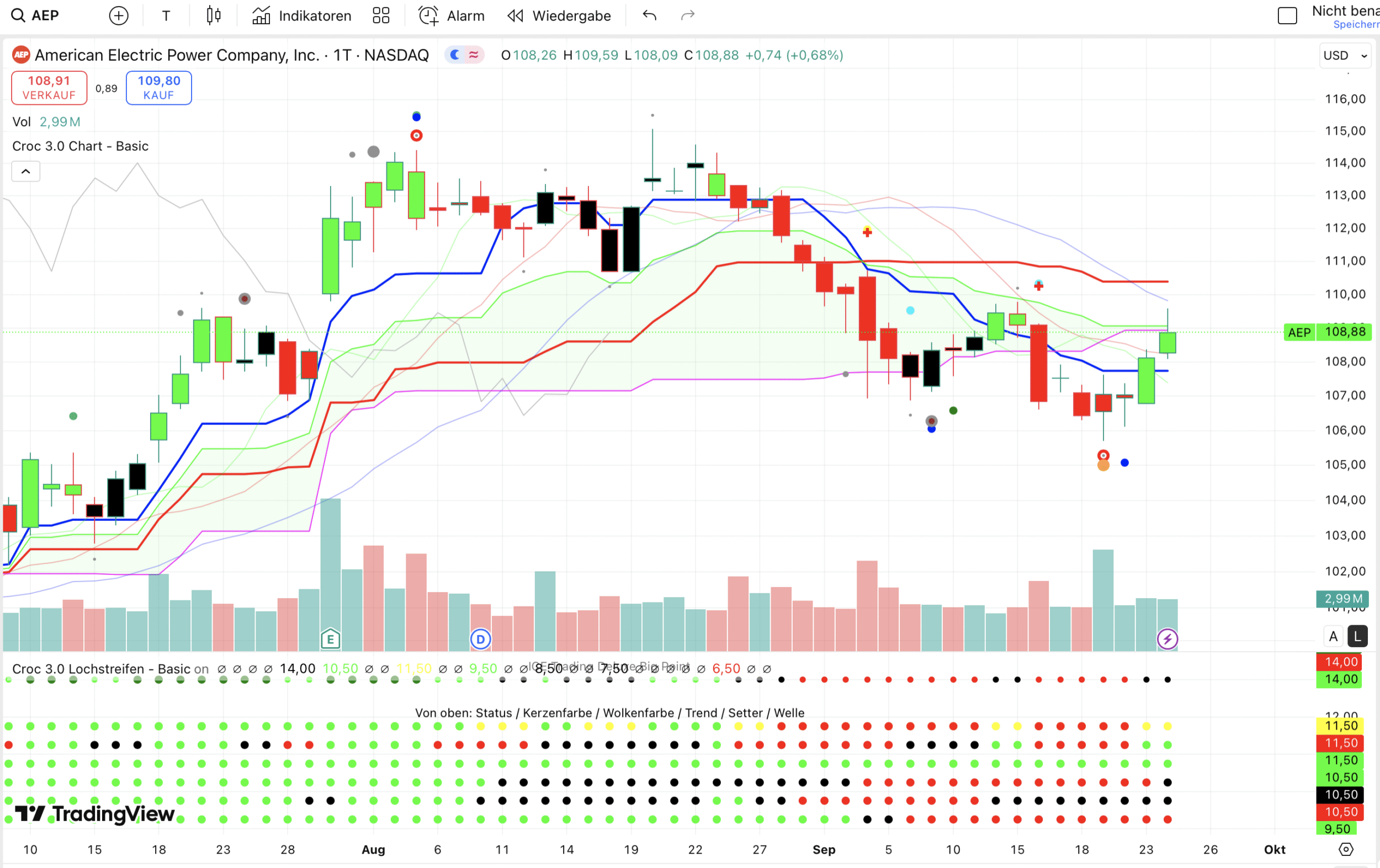1380x868 pixels.
Task: Open the layout templates grid icon
Action: tap(380, 15)
